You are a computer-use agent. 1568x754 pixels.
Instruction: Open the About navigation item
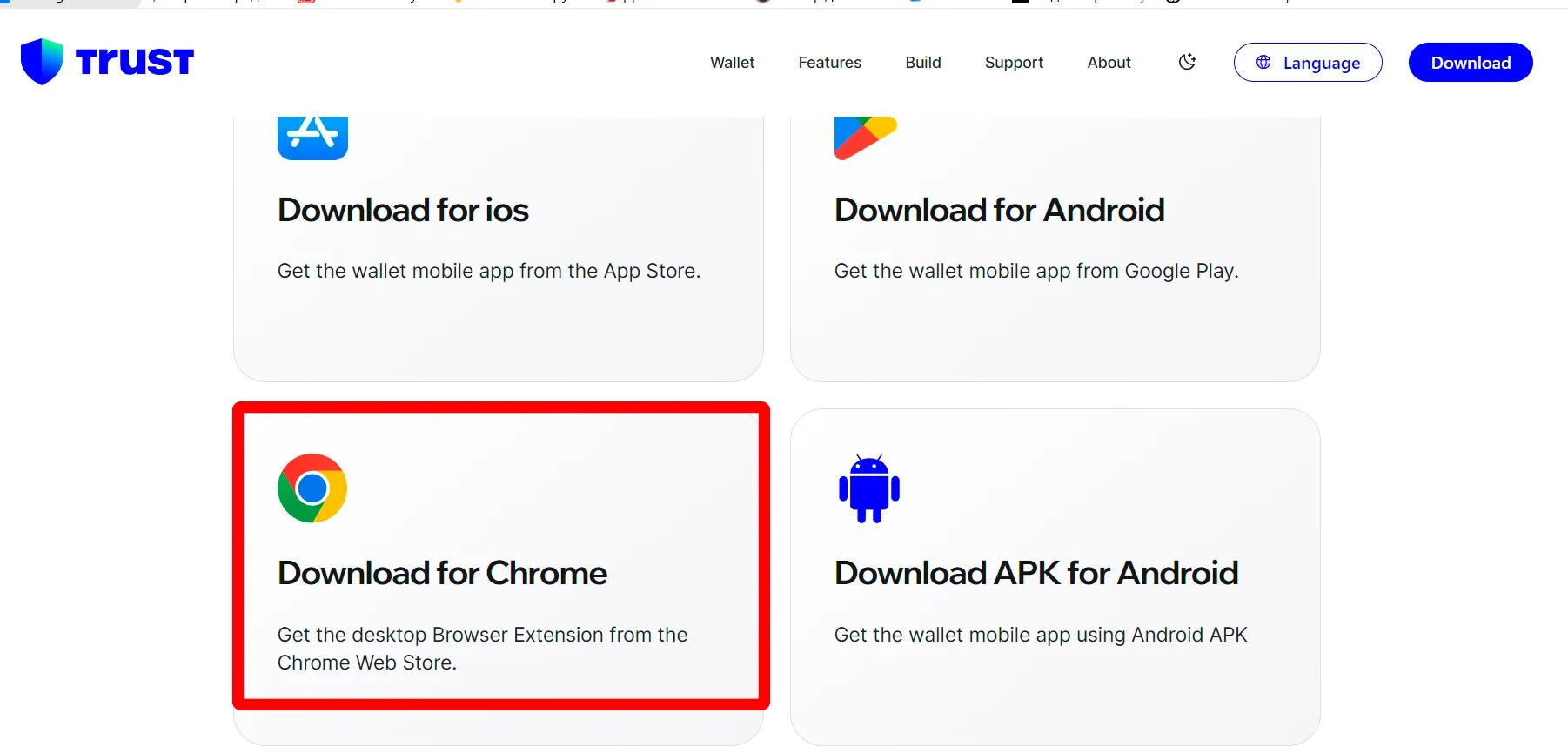[x=1109, y=63]
